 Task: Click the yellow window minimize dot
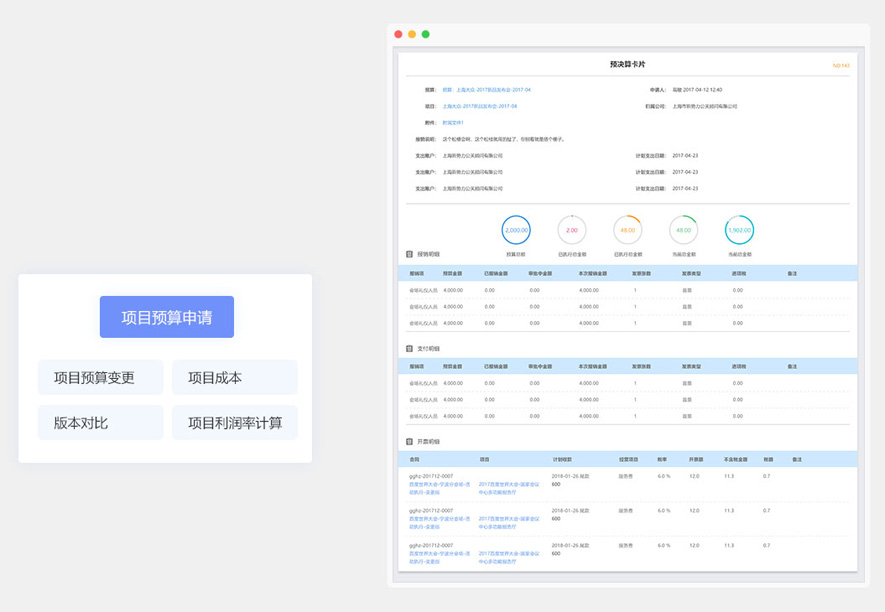pos(412,34)
